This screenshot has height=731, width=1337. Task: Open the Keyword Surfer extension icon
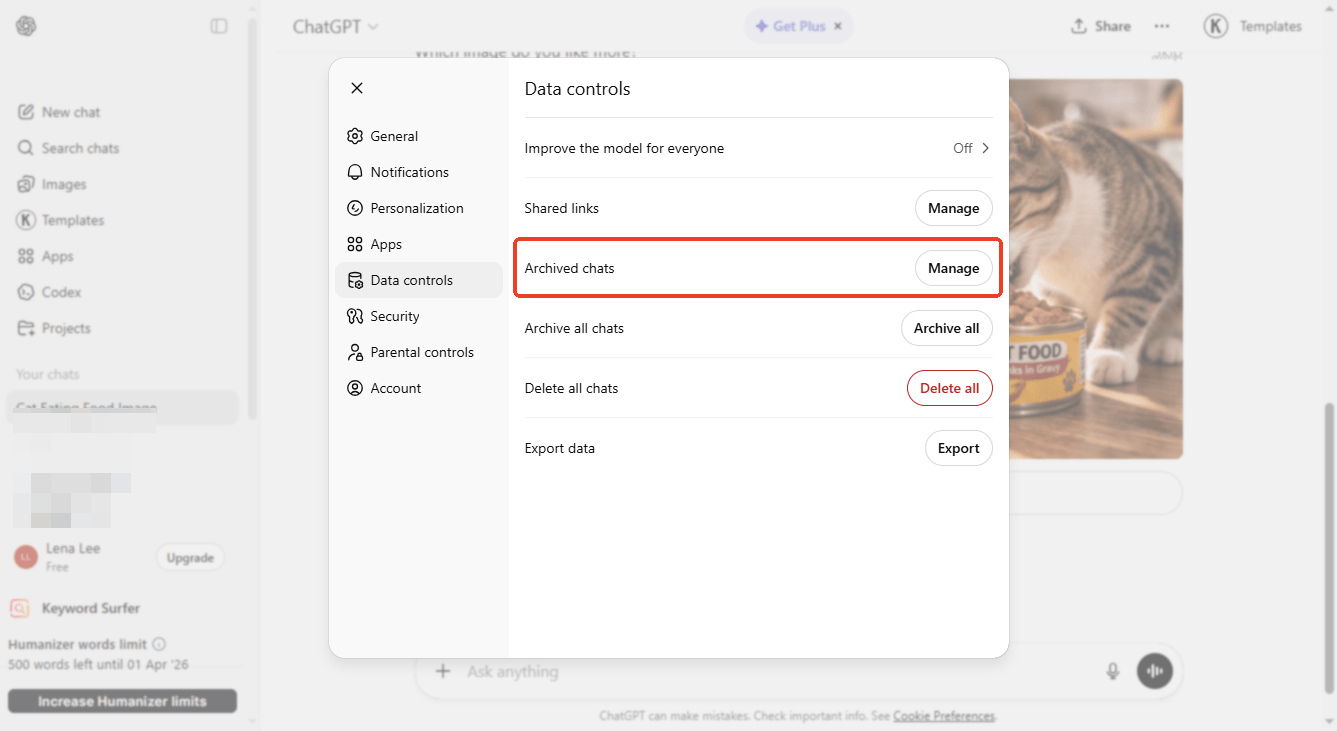[x=19, y=608]
